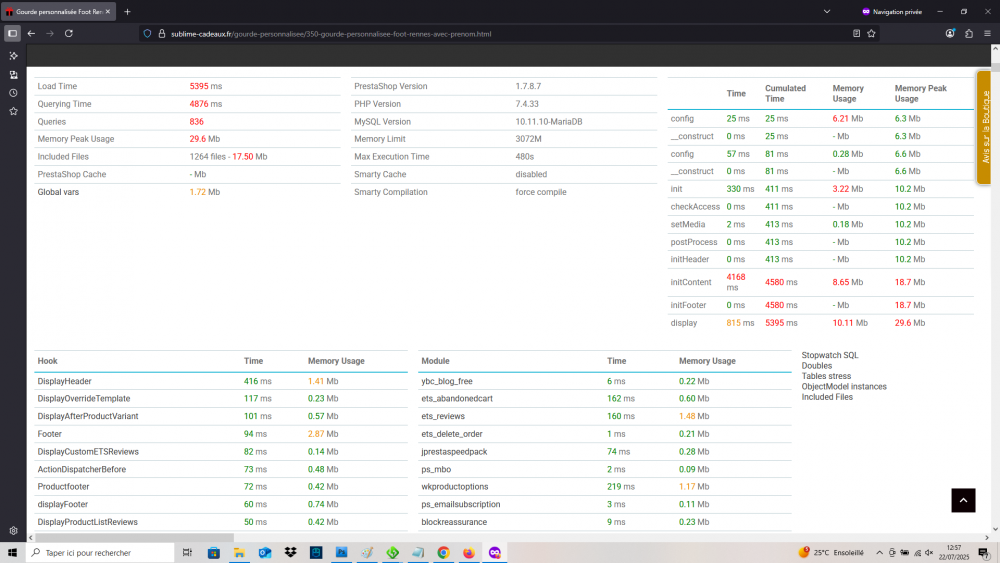Open the Firefox sidebar history icon
The image size is (1000, 563).
tap(13, 93)
